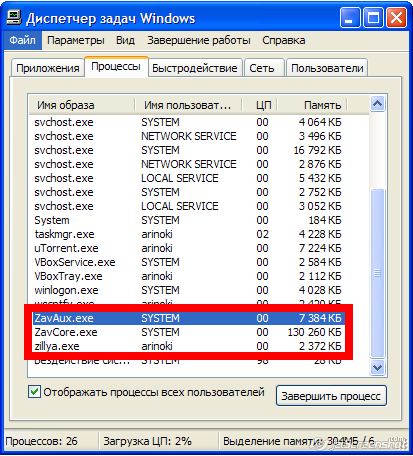Sort by Имя пользователя column header
The image size is (413, 456).
[189, 105]
